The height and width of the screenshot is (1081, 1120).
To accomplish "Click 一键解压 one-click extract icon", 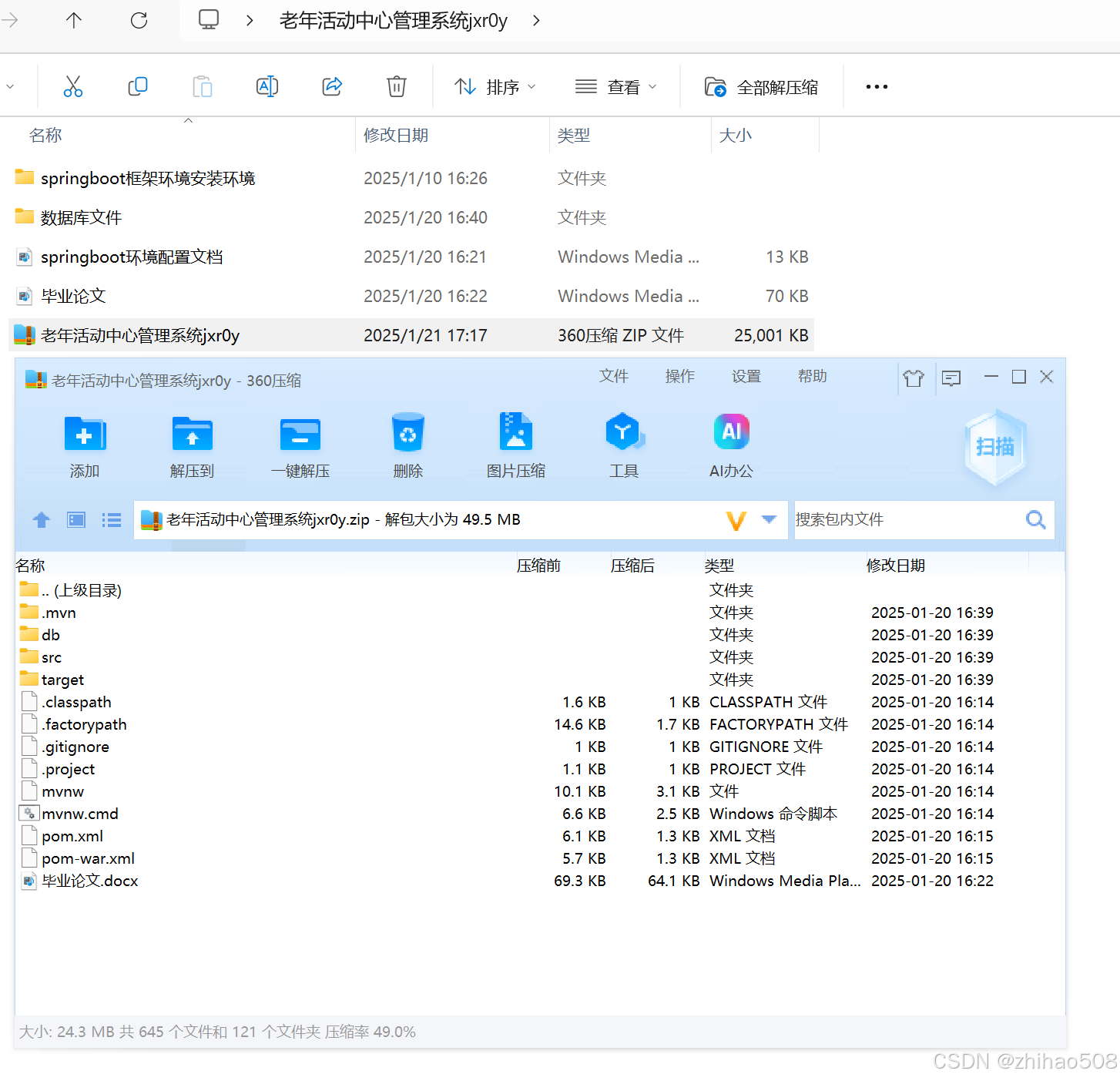I will click(x=300, y=447).
